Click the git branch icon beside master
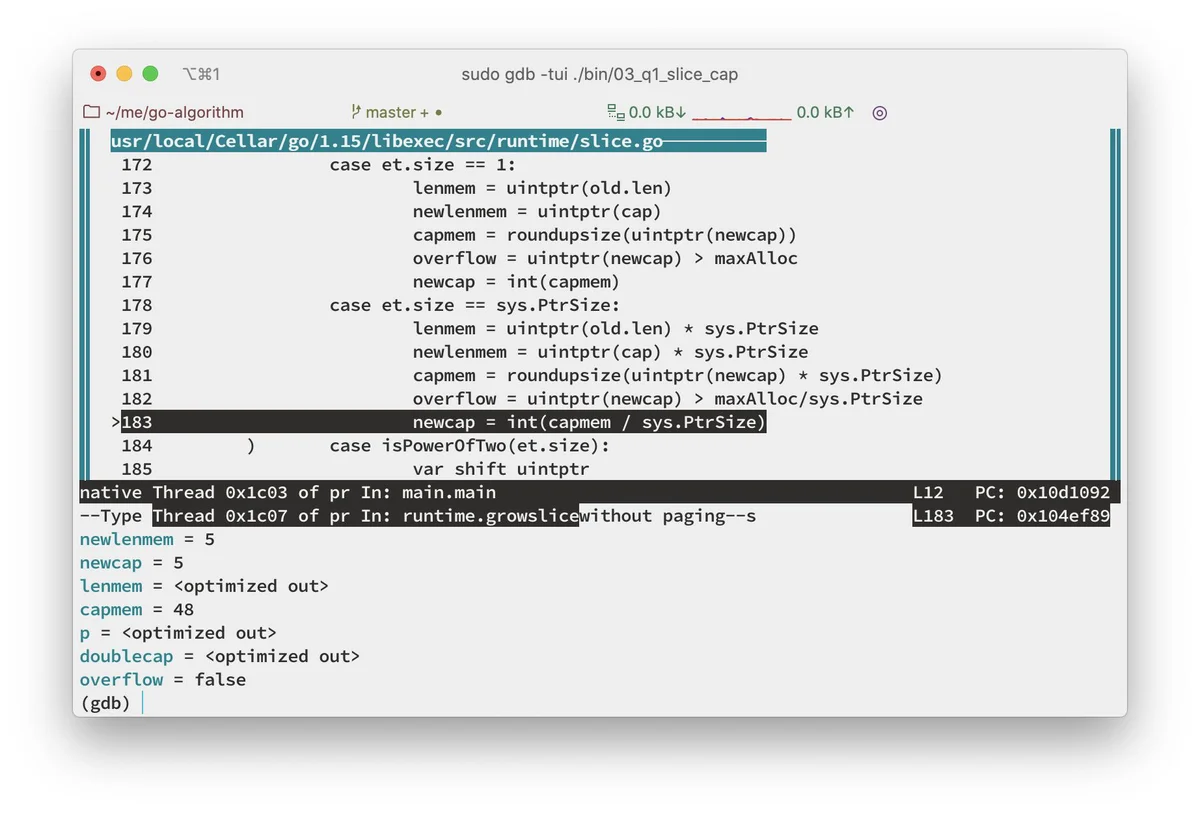 pyautogui.click(x=356, y=112)
